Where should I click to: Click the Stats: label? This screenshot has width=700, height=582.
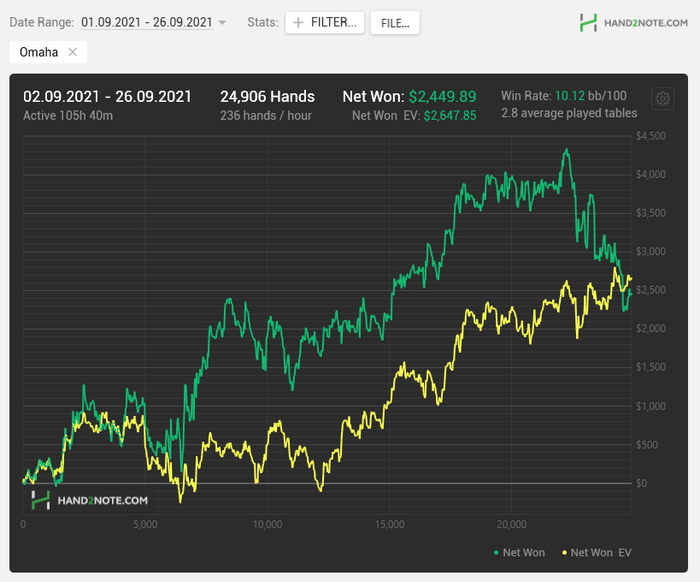click(x=263, y=22)
